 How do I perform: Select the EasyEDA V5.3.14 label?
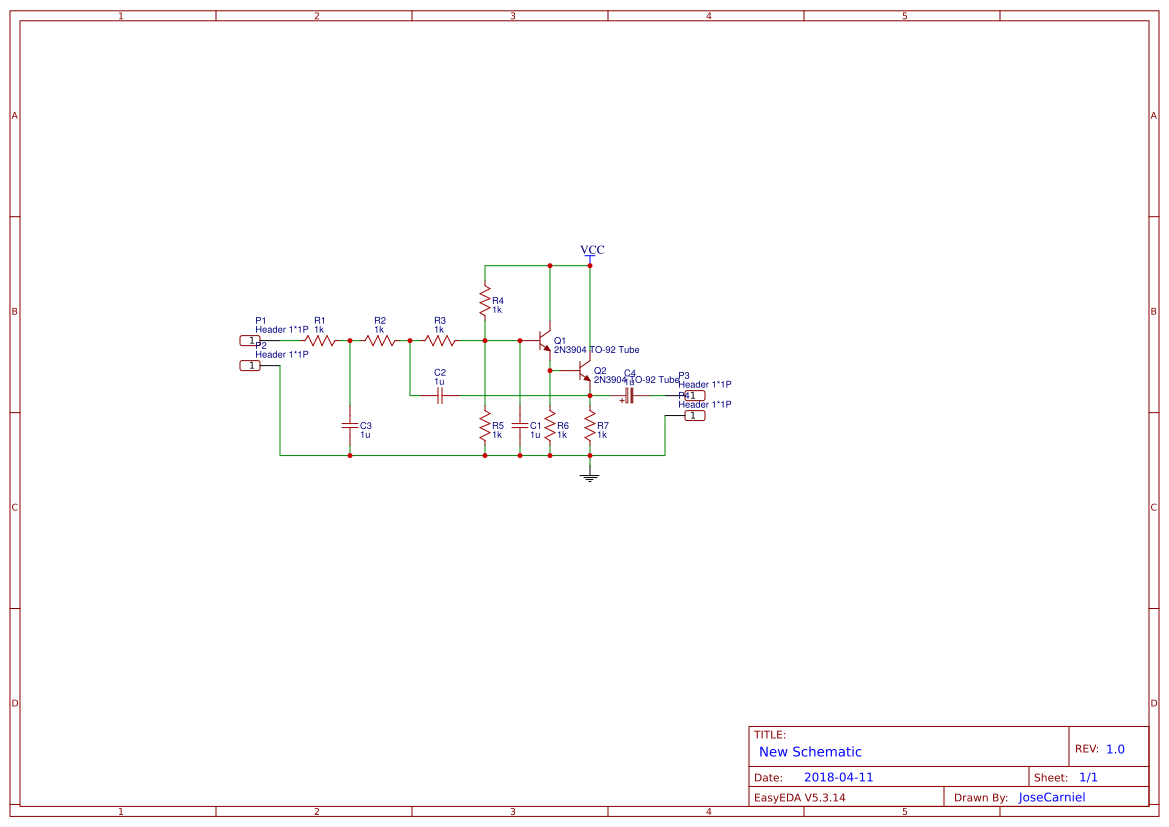800,797
